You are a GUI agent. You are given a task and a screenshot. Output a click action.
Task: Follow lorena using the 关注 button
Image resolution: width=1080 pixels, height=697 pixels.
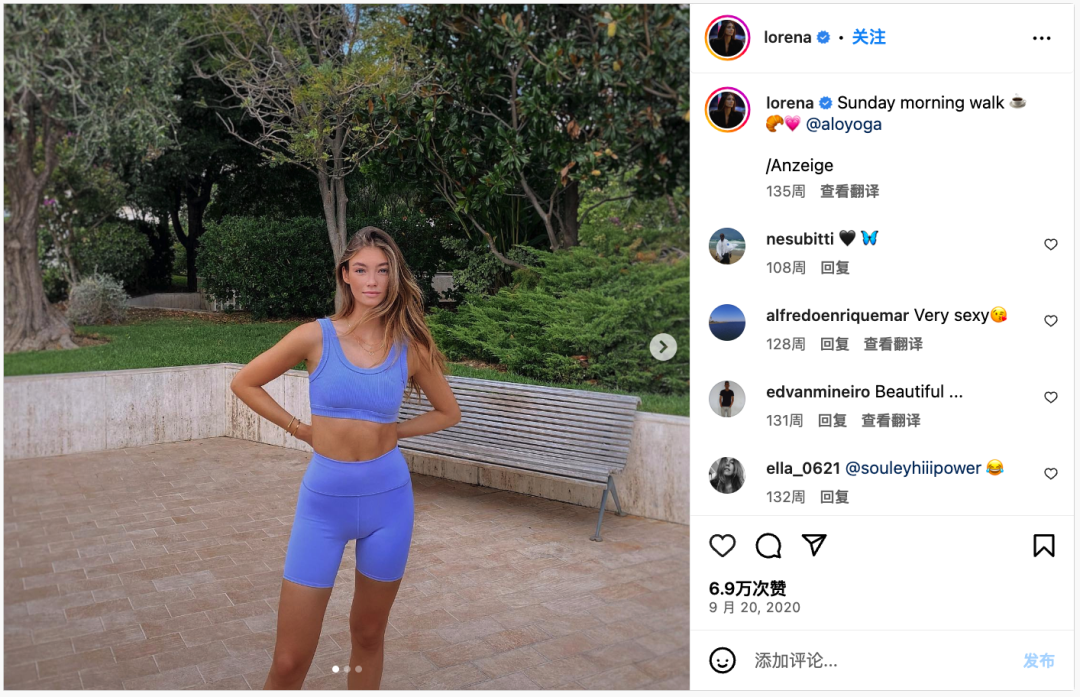coord(869,37)
